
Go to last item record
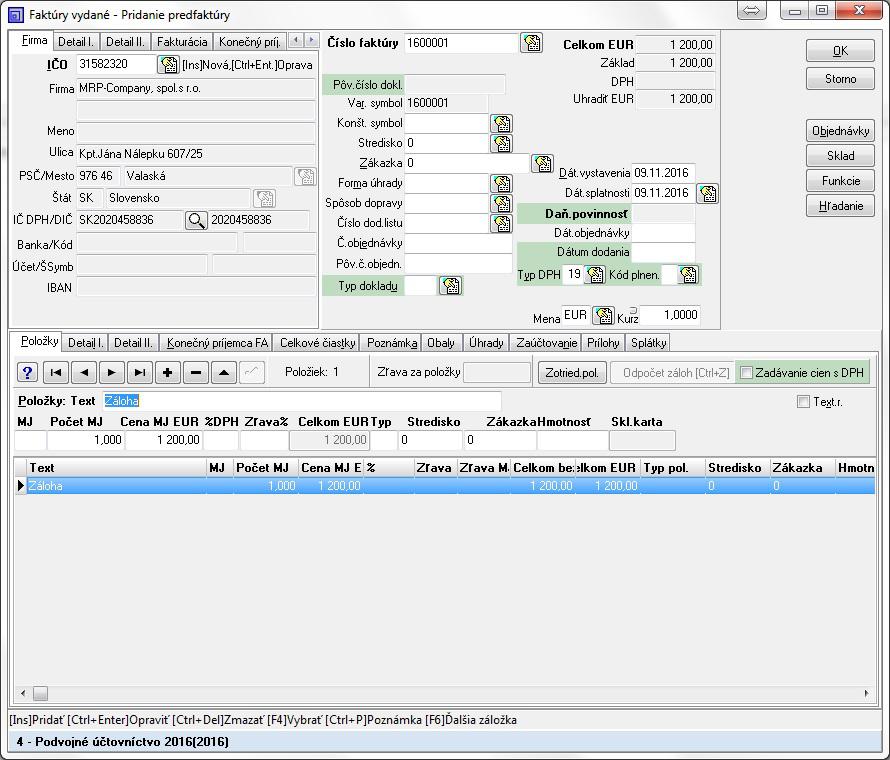click(x=140, y=372)
